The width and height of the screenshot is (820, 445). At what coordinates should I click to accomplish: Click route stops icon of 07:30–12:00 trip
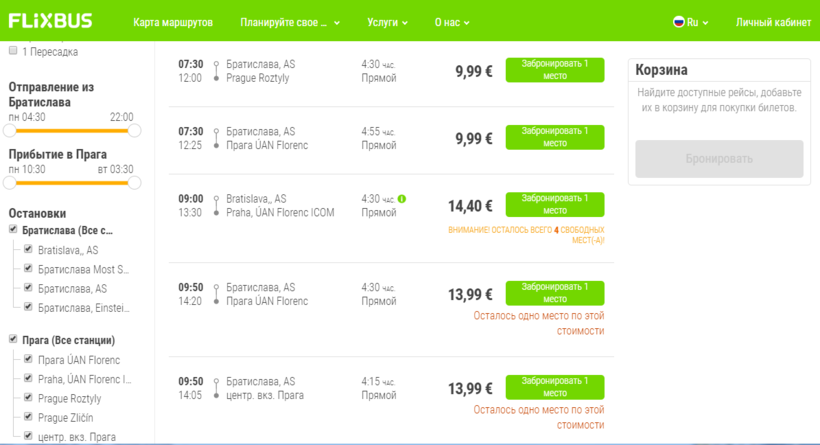216,71
